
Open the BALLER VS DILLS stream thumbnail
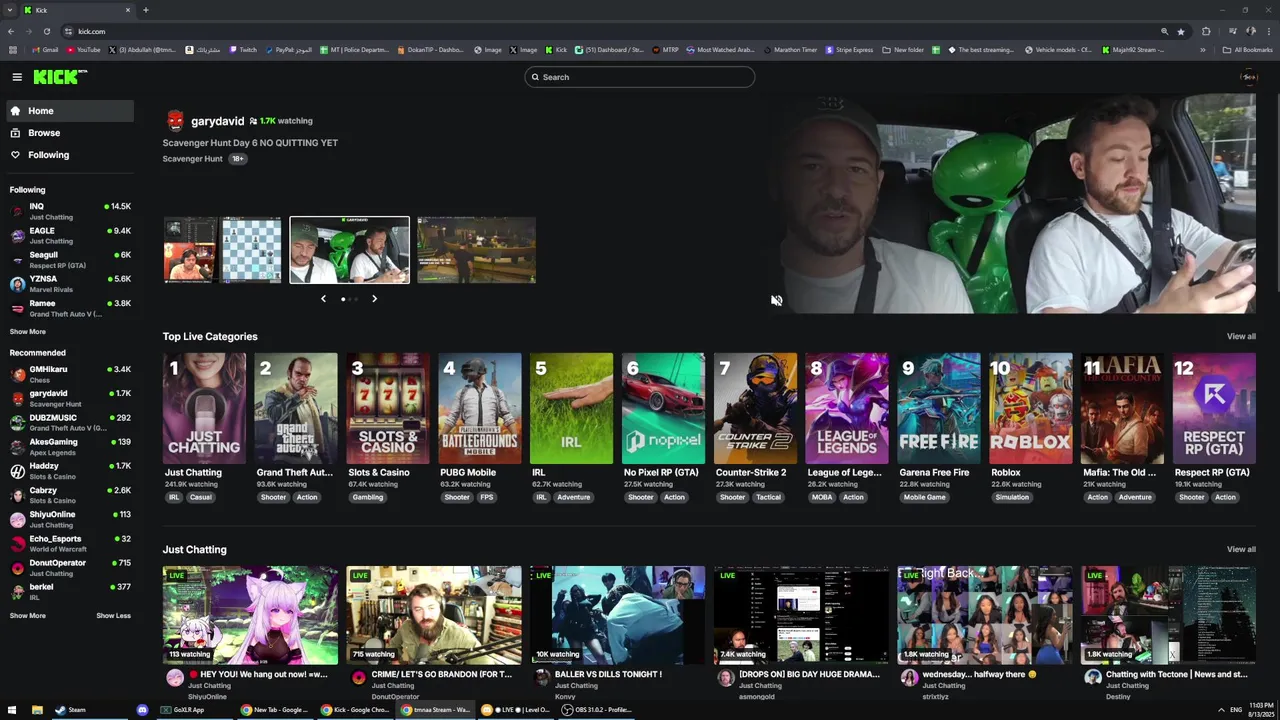click(x=618, y=615)
